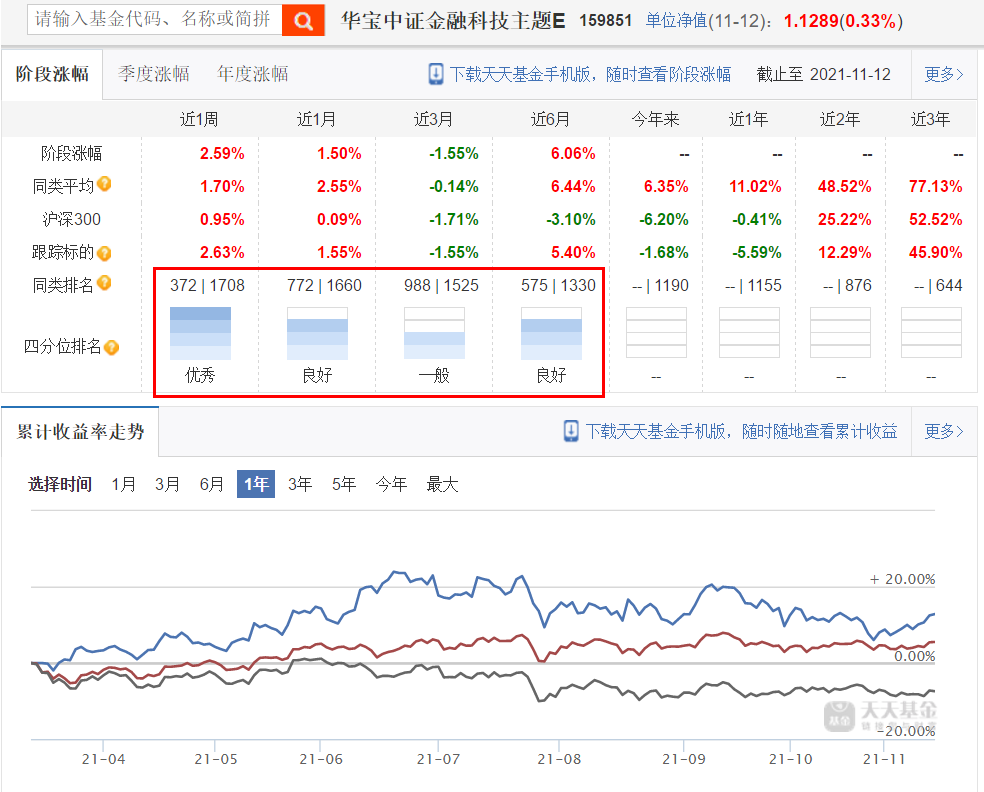Click the 近6月 column header
This screenshot has width=984, height=792.
550,119
